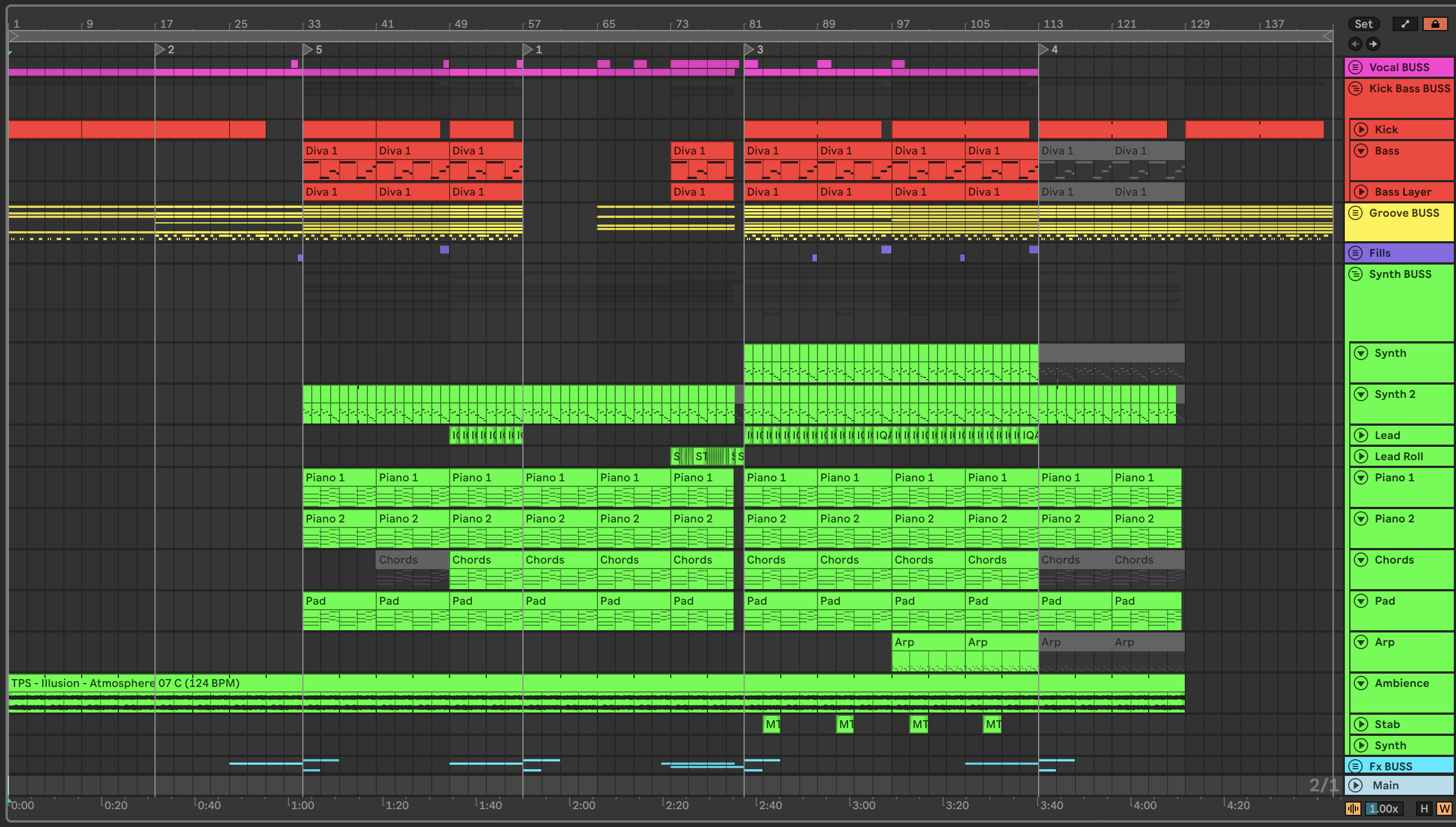Select the Main track header

[x=1385, y=785]
